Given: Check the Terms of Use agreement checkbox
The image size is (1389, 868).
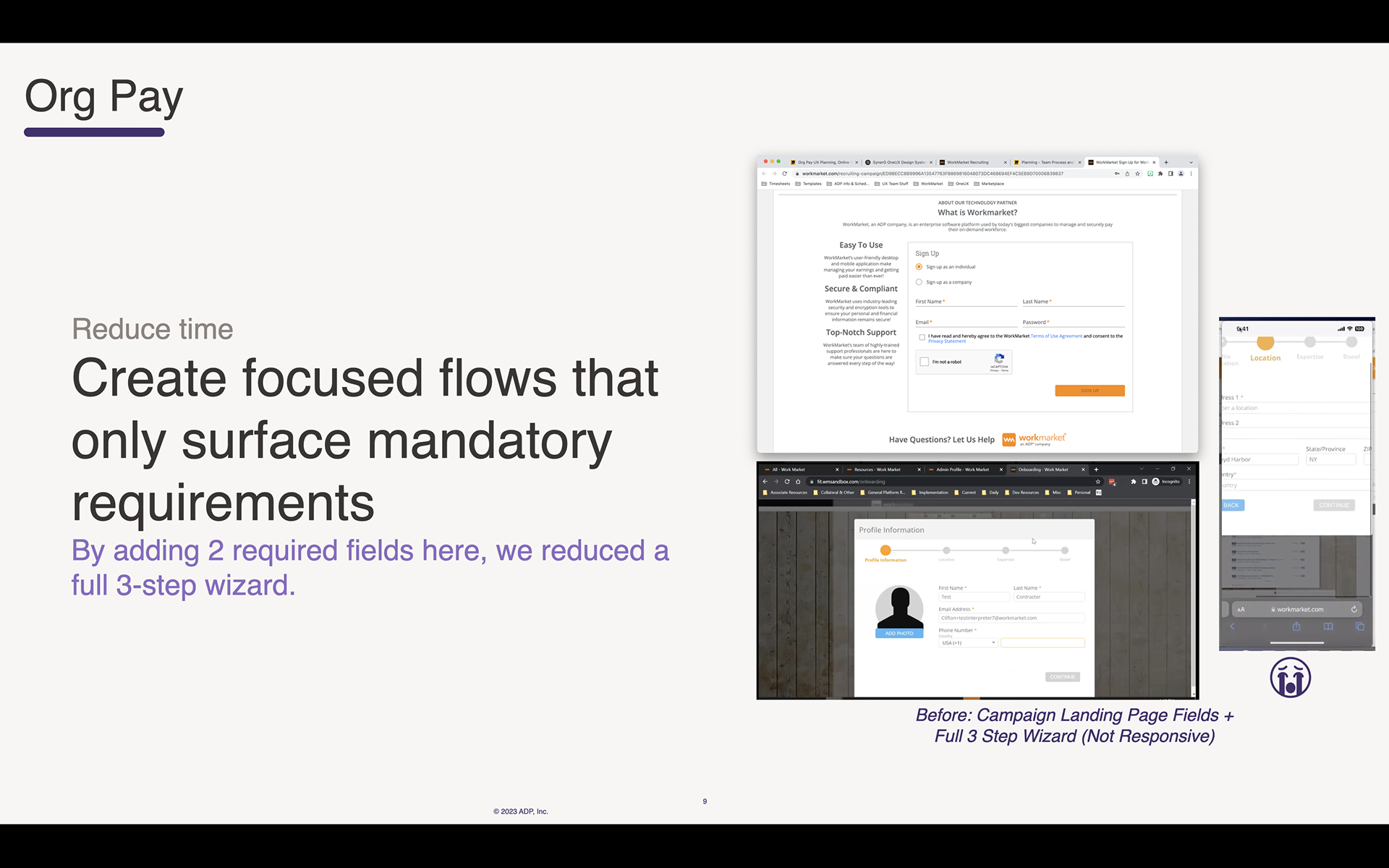Looking at the screenshot, I should point(922,337).
